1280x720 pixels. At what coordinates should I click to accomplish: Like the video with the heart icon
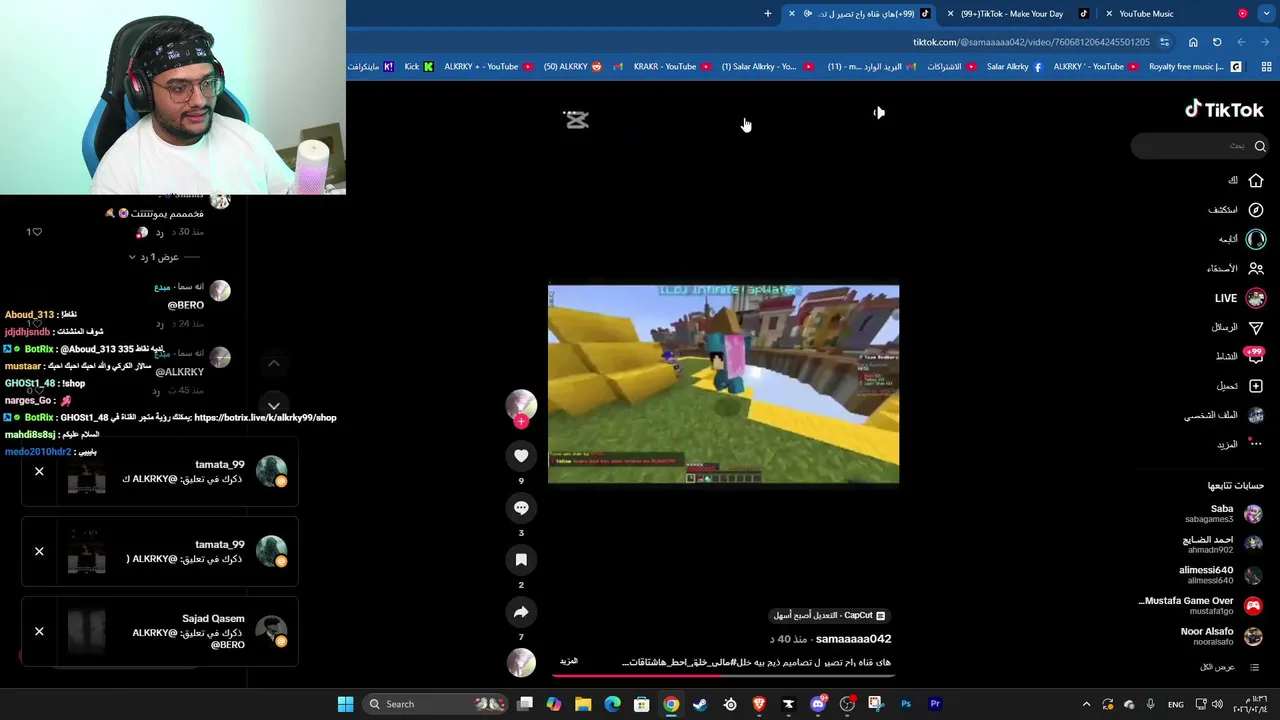pyautogui.click(x=521, y=456)
